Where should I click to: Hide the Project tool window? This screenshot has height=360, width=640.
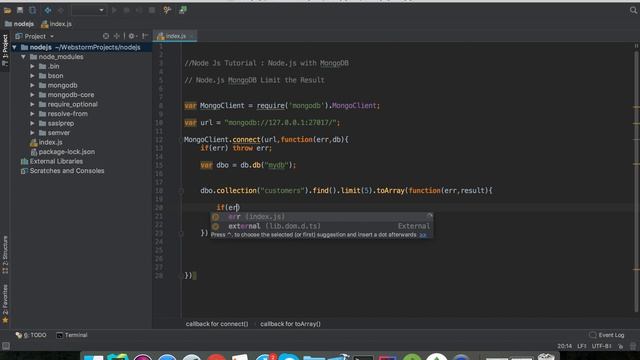144,36
